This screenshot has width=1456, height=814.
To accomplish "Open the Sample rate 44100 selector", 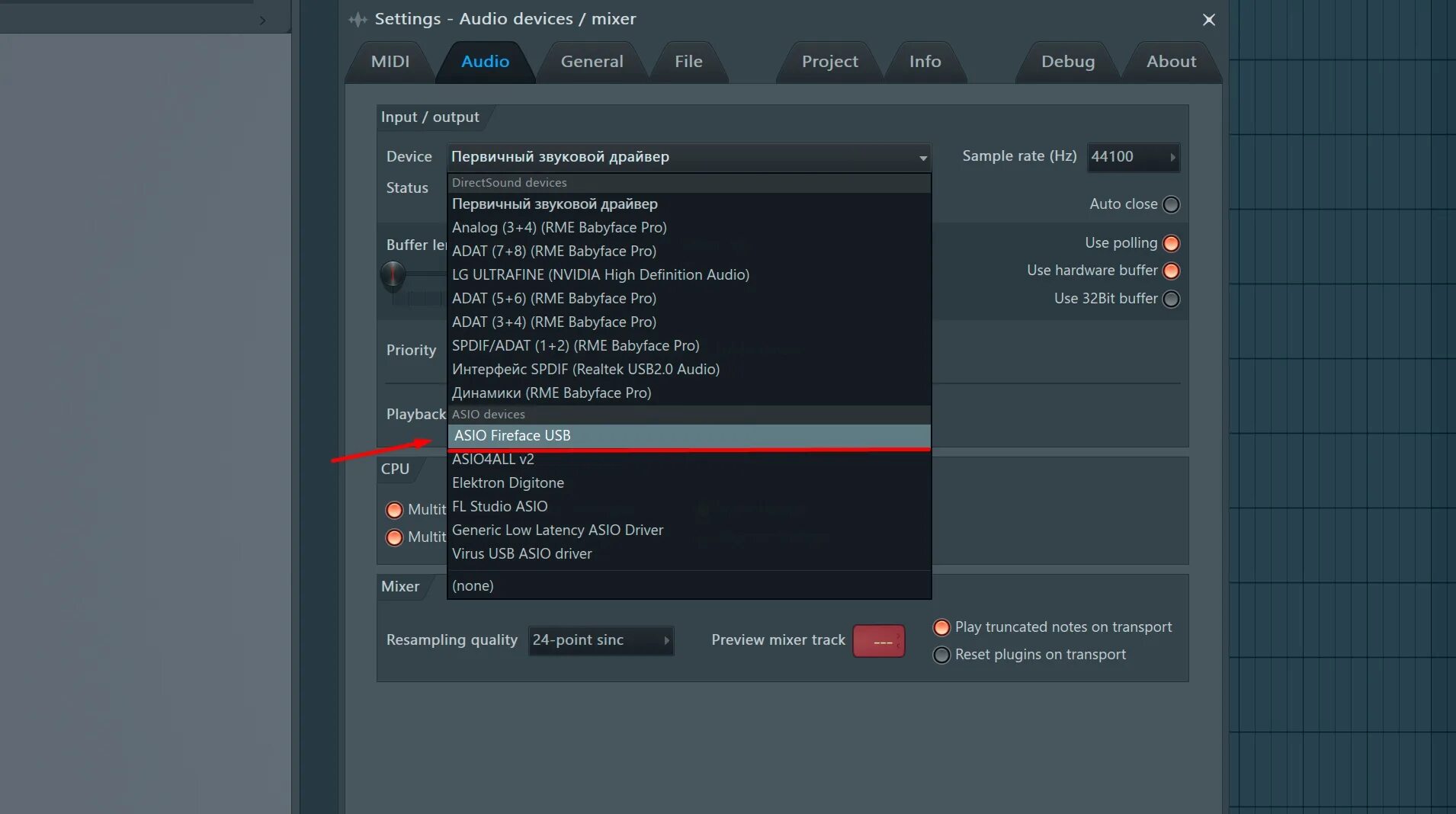I will click(1133, 157).
